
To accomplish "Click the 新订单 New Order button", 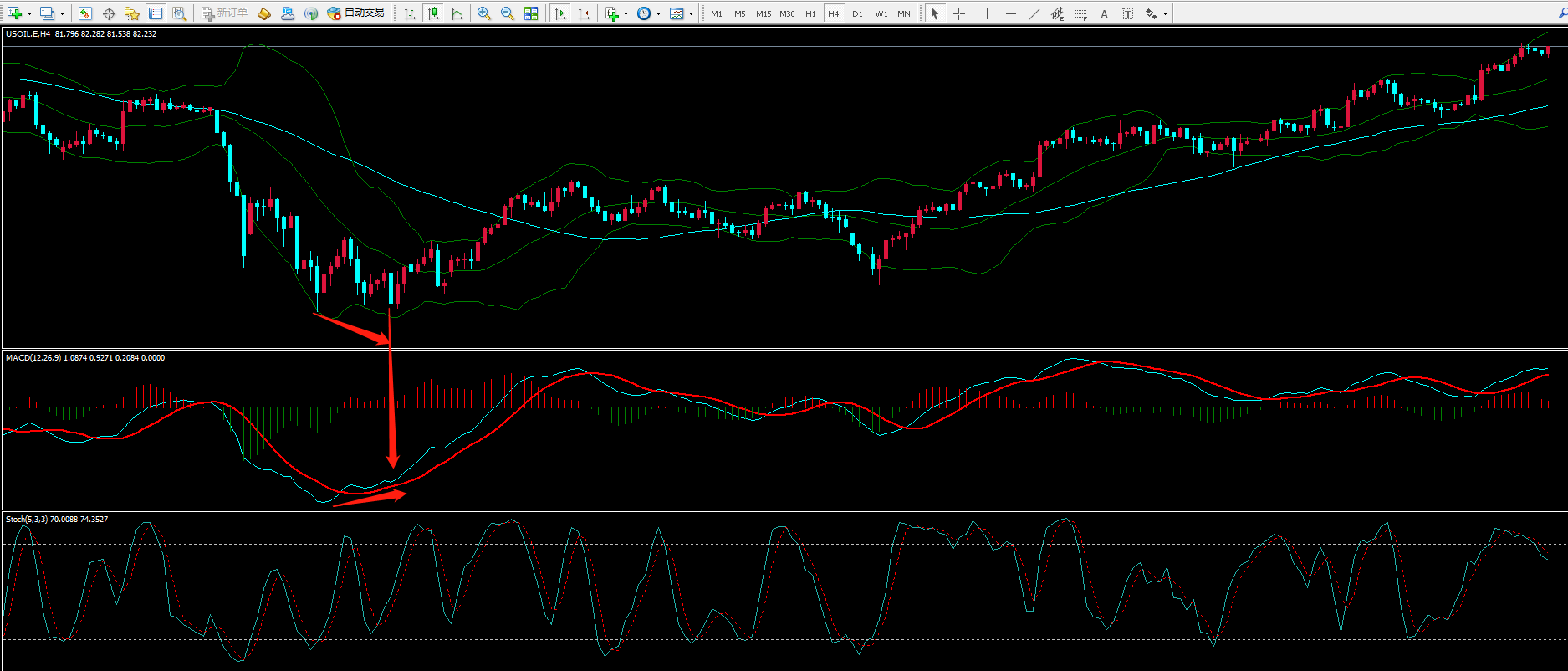I will (225, 13).
